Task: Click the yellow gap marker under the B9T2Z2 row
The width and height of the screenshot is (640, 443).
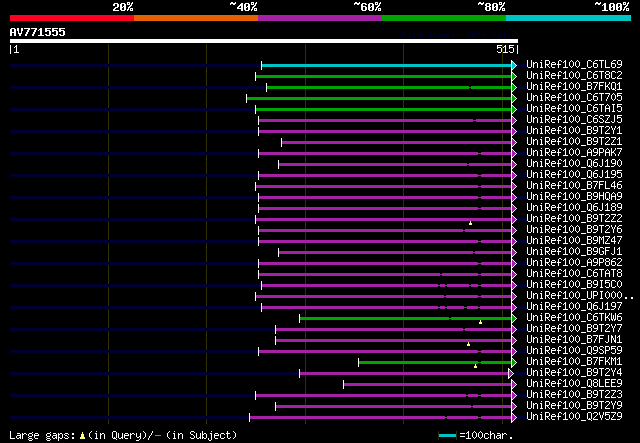Action: (x=471, y=223)
